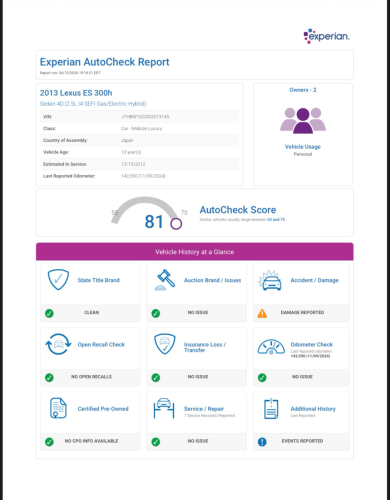Open the Accident / Damage link
390x500 pixels.
coord(314,280)
